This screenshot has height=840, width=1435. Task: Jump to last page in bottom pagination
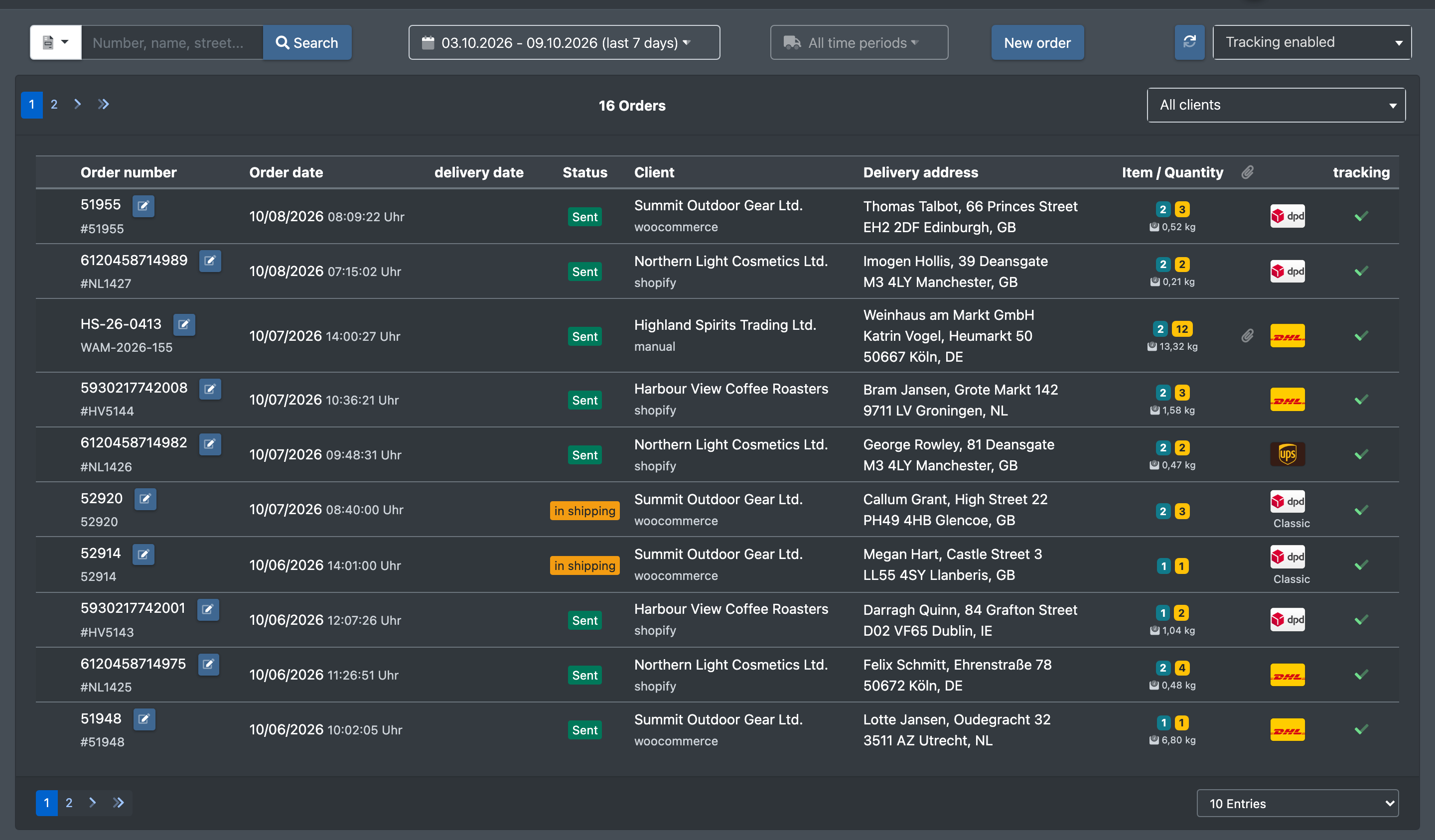[x=118, y=803]
